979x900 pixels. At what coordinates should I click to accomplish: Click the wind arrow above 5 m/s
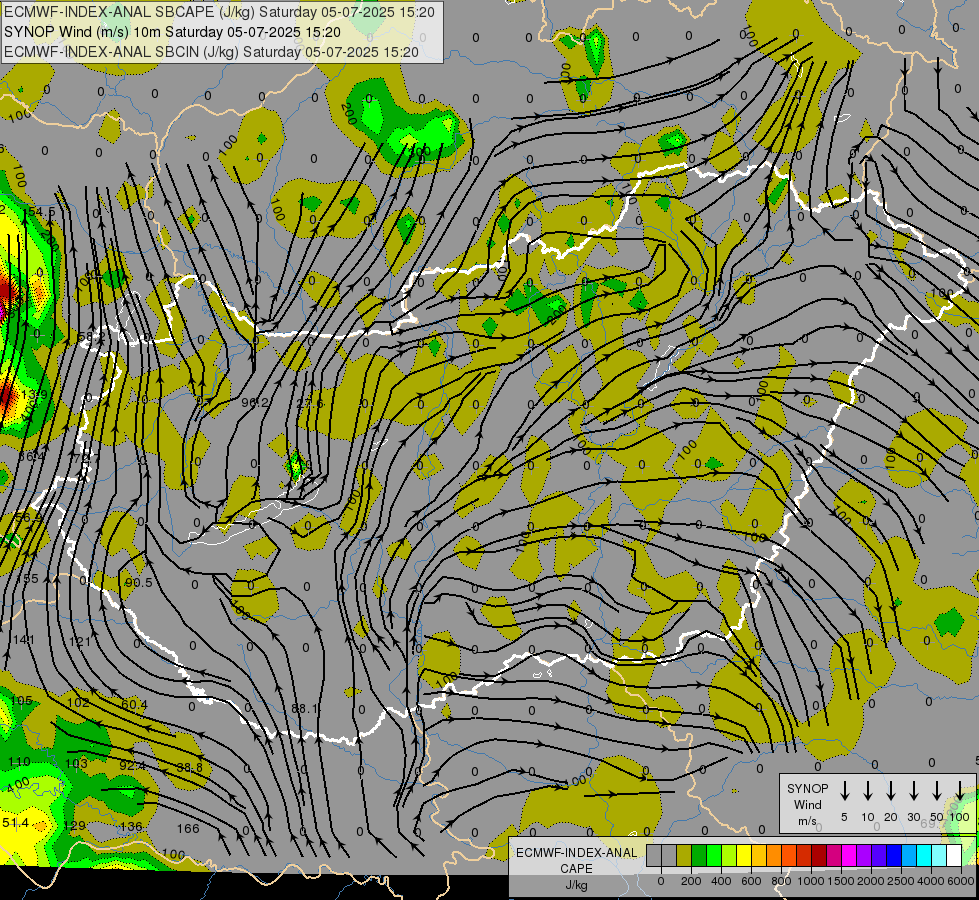(844, 790)
